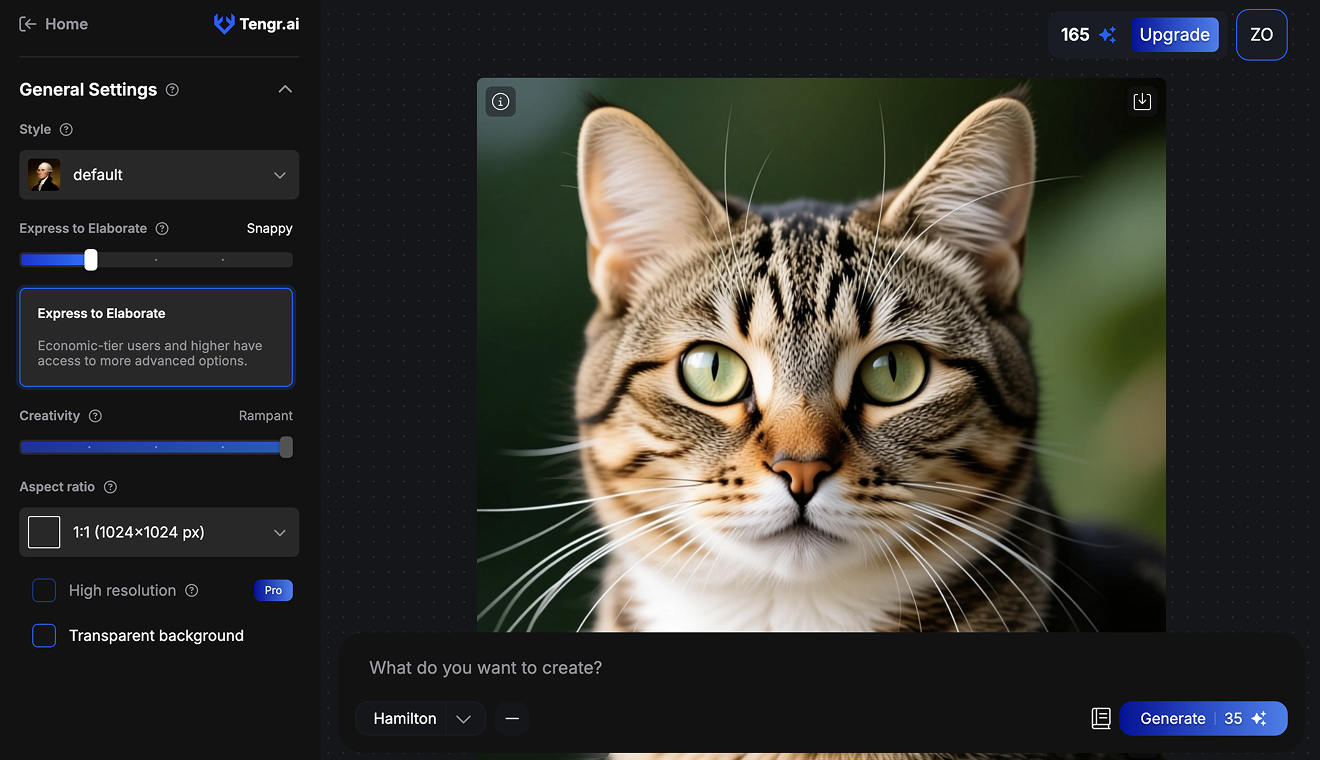Click the Tengr.ai logo
The width and height of the screenshot is (1320, 760).
[x=256, y=23]
